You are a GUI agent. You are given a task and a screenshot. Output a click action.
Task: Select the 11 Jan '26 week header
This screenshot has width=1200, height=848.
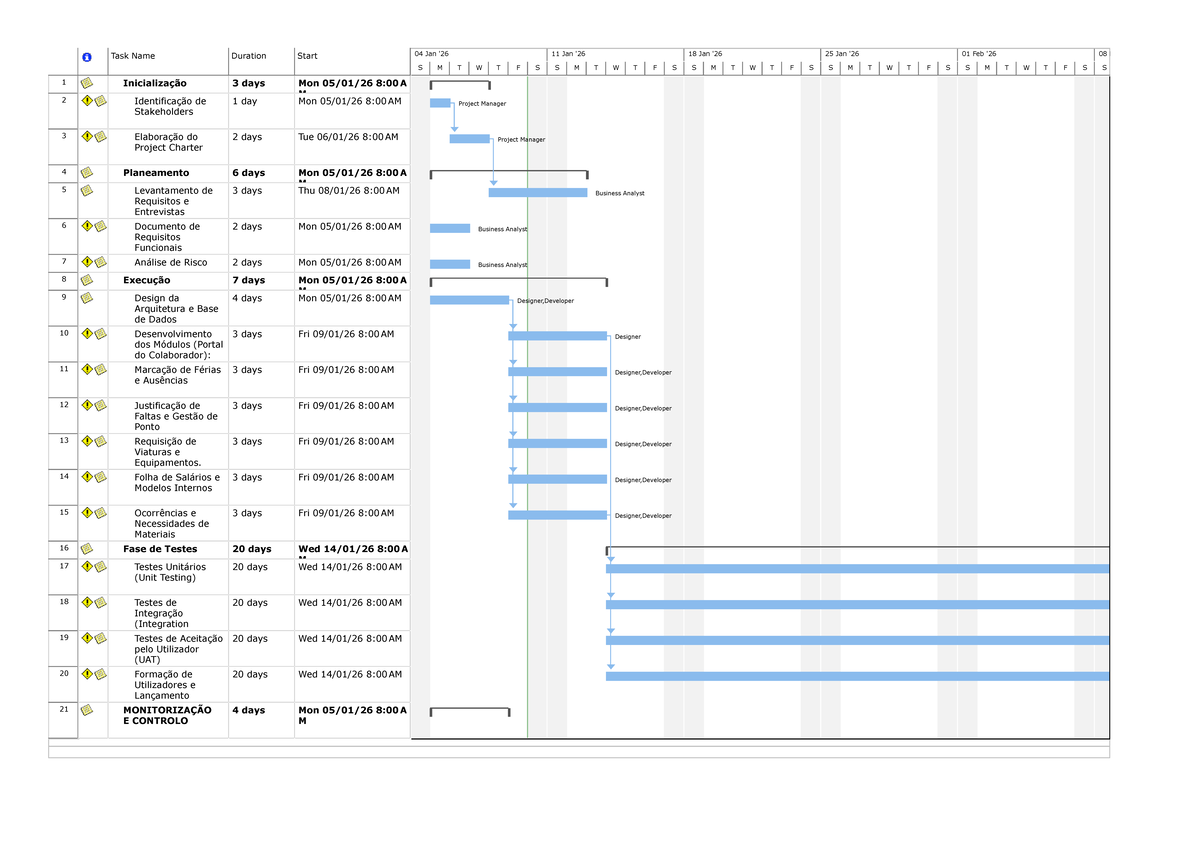click(616, 54)
